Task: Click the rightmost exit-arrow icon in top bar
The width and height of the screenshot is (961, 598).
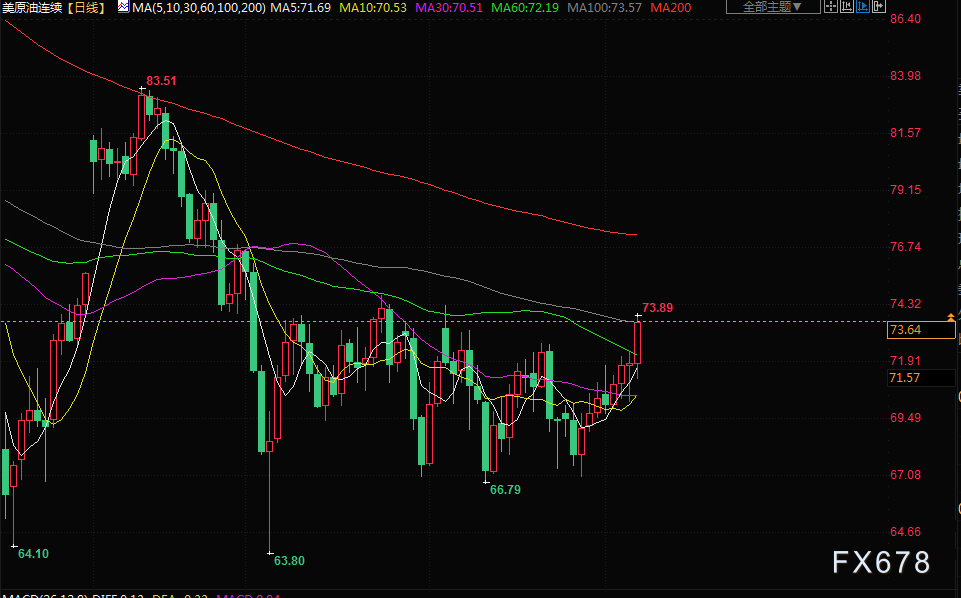Action: click(879, 7)
